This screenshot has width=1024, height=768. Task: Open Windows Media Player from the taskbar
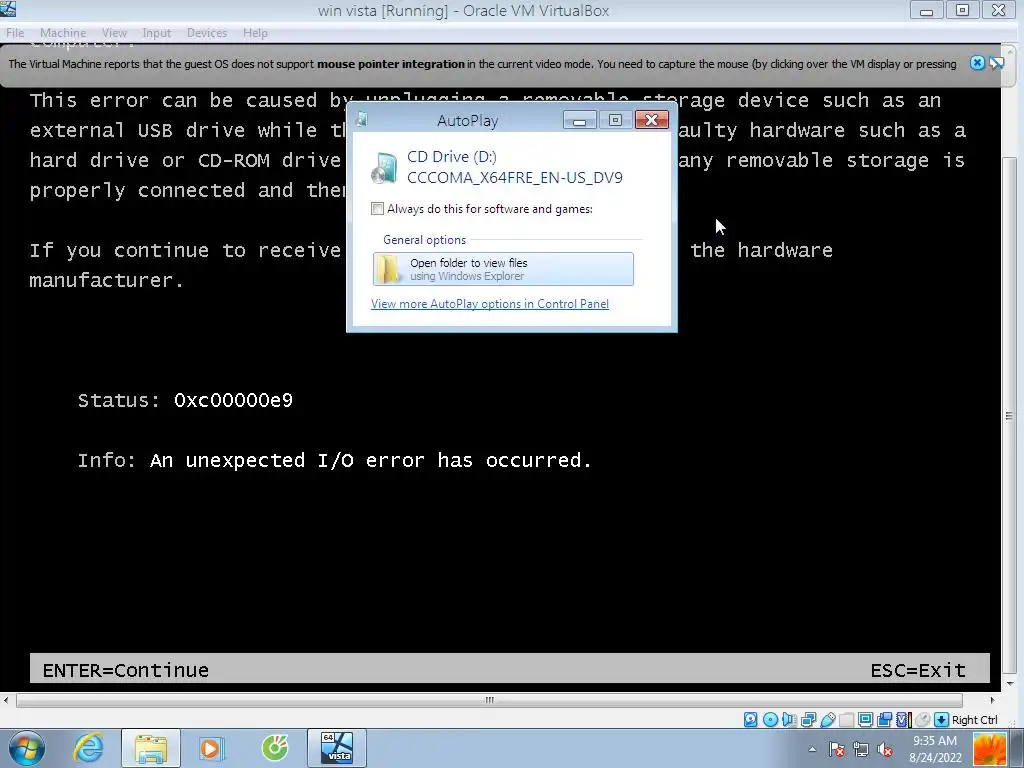(211, 748)
